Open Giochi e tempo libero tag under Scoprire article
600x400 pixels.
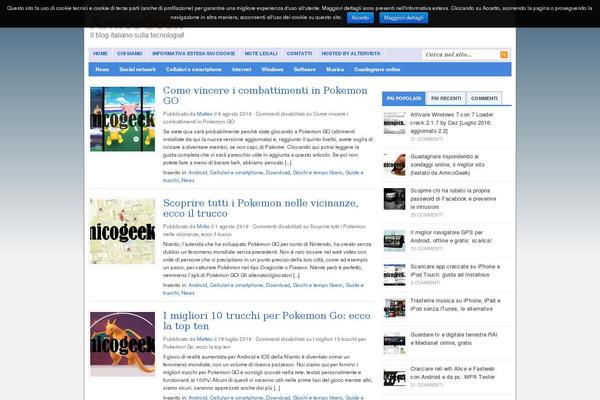click(x=318, y=285)
